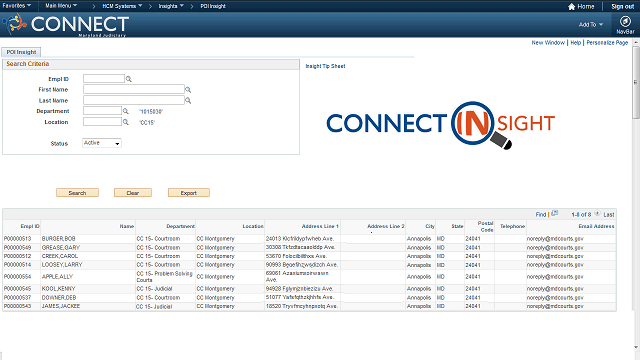Click the Find link in results grid
Screen dimensions: 640x360
[x=541, y=214]
